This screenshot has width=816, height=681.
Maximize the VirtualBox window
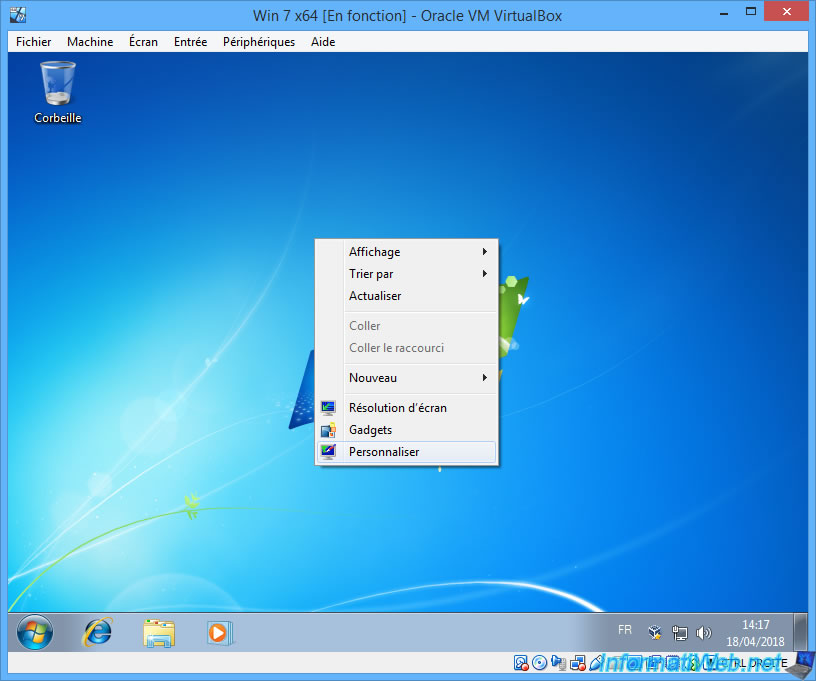pos(750,11)
